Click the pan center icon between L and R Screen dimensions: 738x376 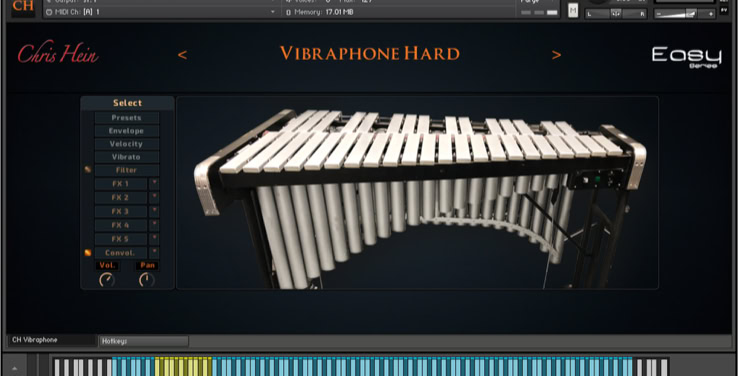(616, 14)
